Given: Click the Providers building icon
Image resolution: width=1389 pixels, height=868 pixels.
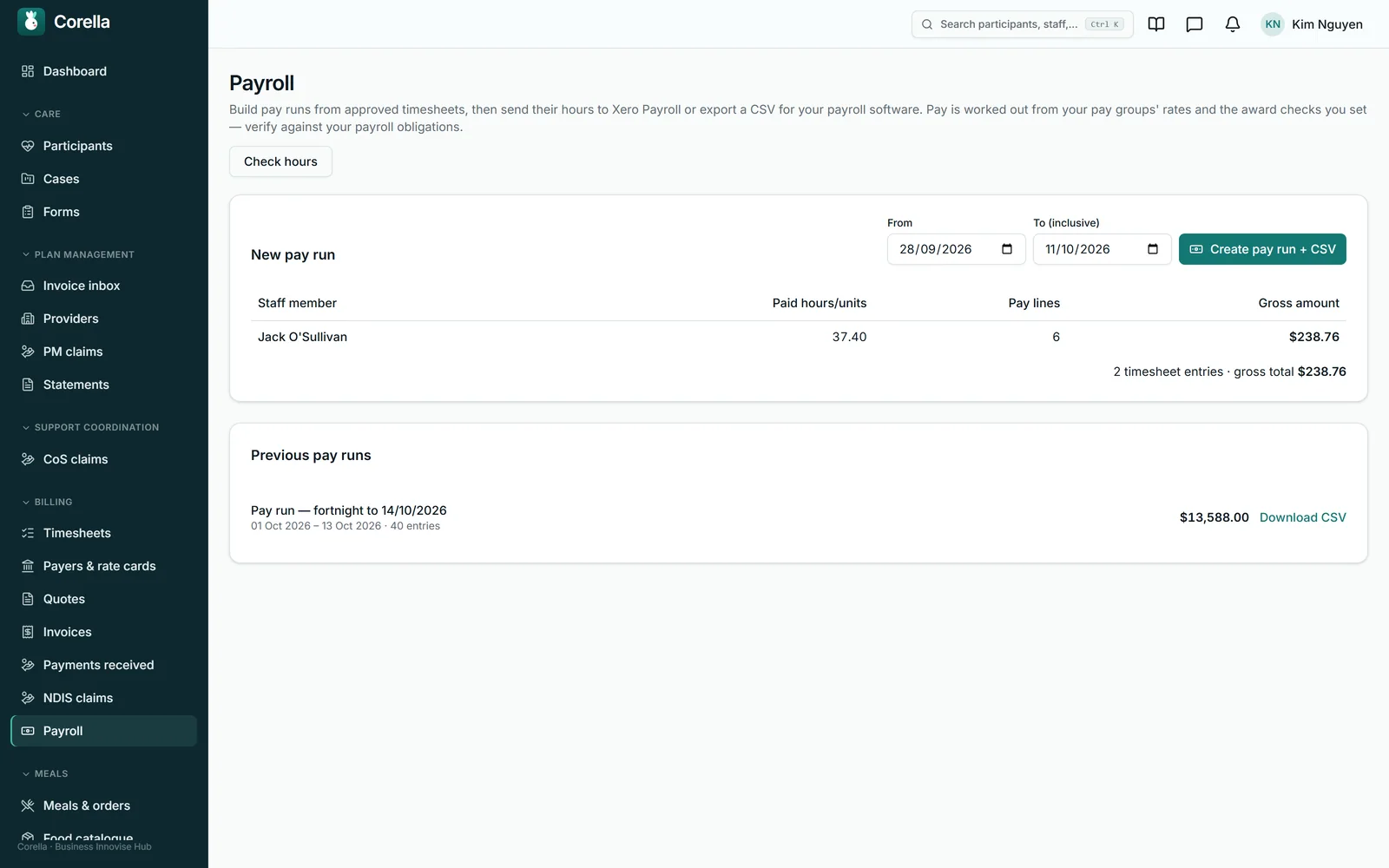Looking at the screenshot, I should pos(28,319).
